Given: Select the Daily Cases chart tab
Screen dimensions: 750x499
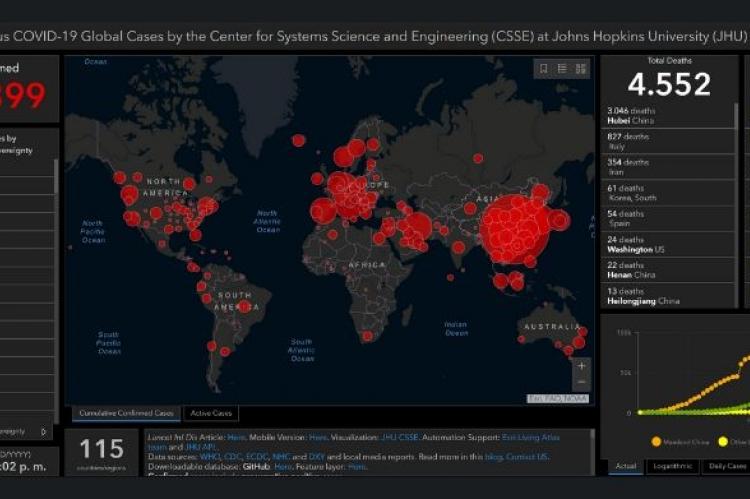Looking at the screenshot, I should tap(726, 466).
